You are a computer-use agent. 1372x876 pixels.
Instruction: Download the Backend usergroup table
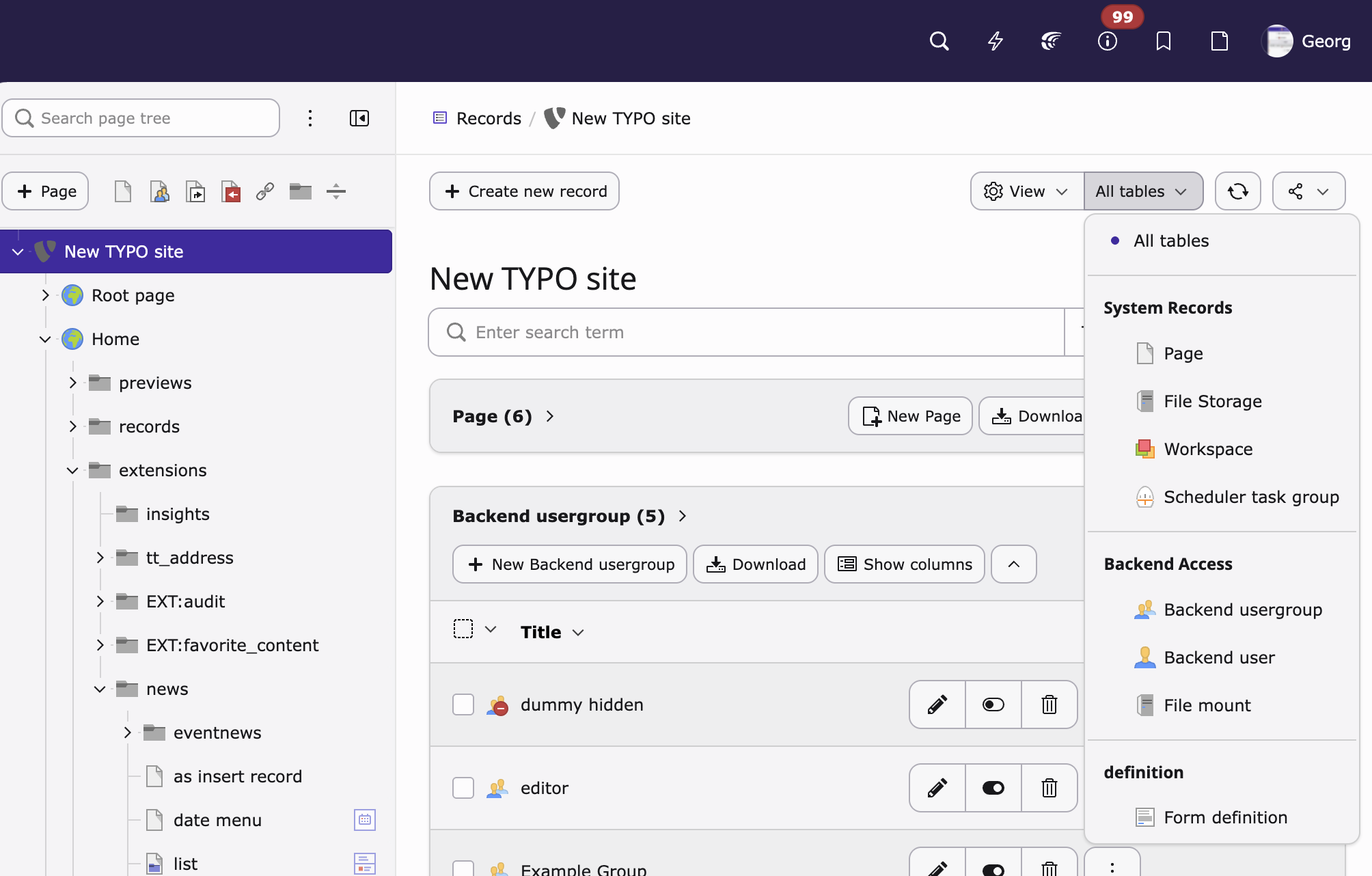pos(756,564)
